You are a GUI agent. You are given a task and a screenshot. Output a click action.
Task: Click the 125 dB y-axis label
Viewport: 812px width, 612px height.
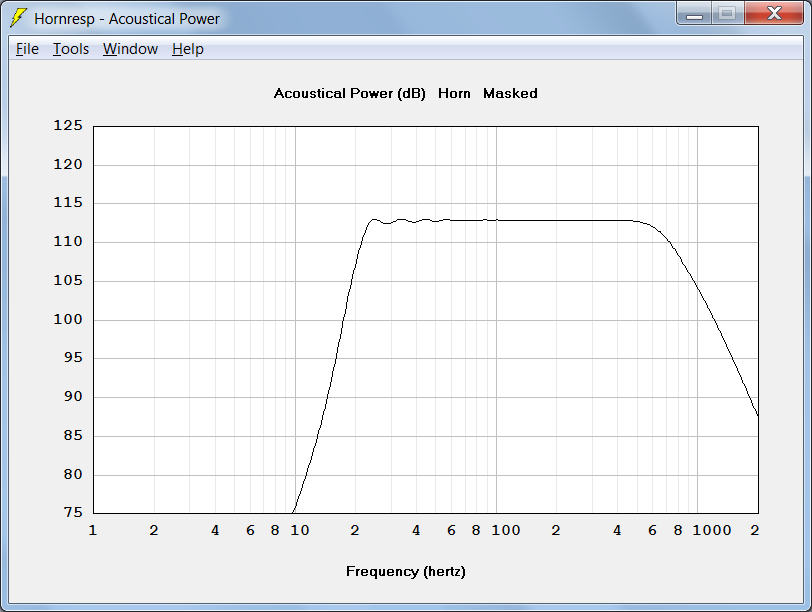[x=68, y=125]
